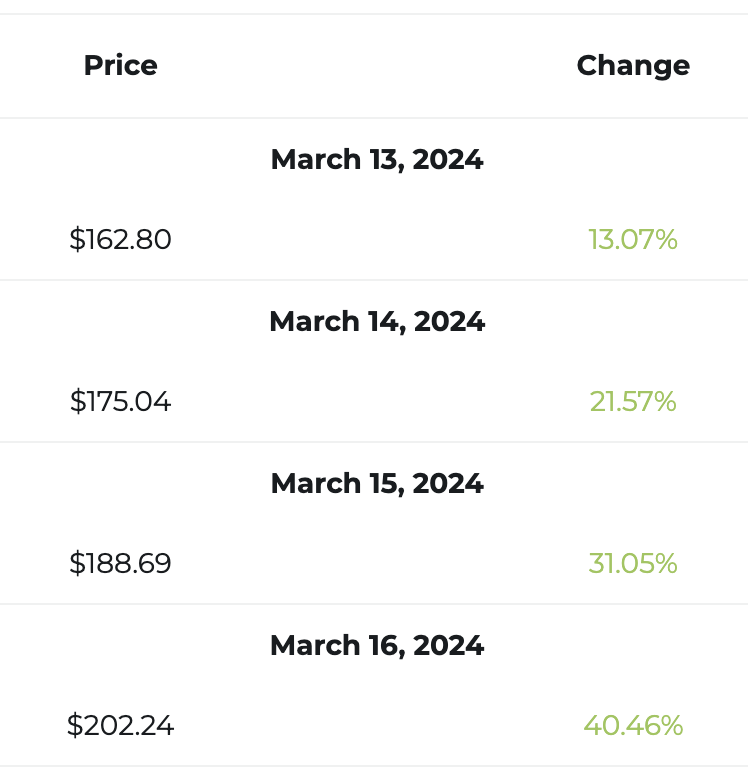Click the 40.46% change value

(633, 726)
